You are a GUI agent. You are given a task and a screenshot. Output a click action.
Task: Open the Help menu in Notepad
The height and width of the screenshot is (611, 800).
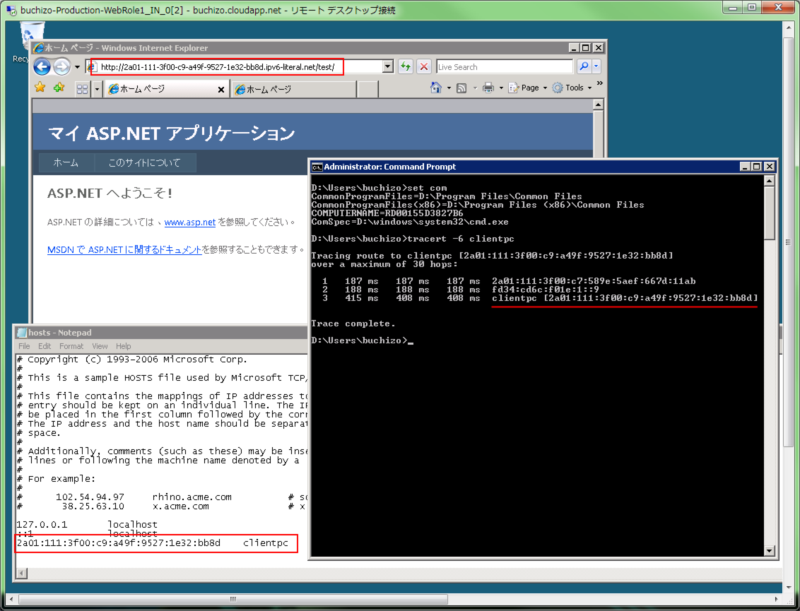(123, 346)
